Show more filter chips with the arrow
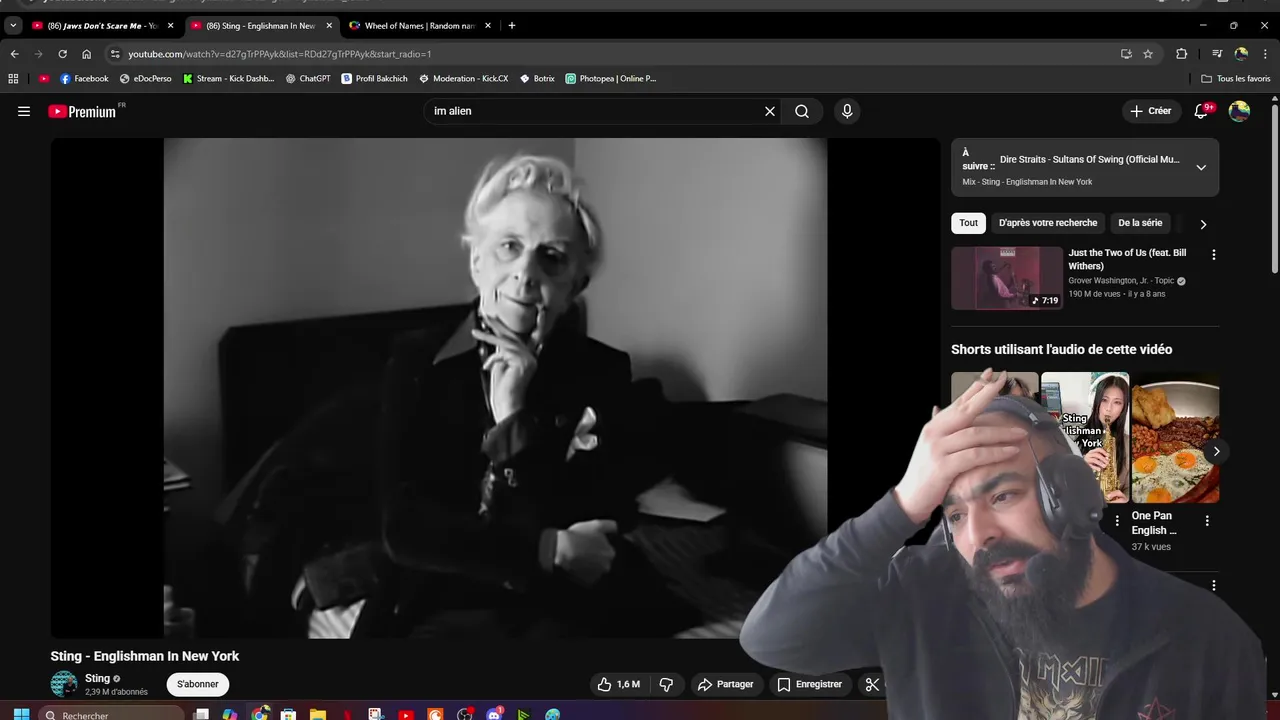The width and height of the screenshot is (1280, 720). pyautogui.click(x=1203, y=224)
